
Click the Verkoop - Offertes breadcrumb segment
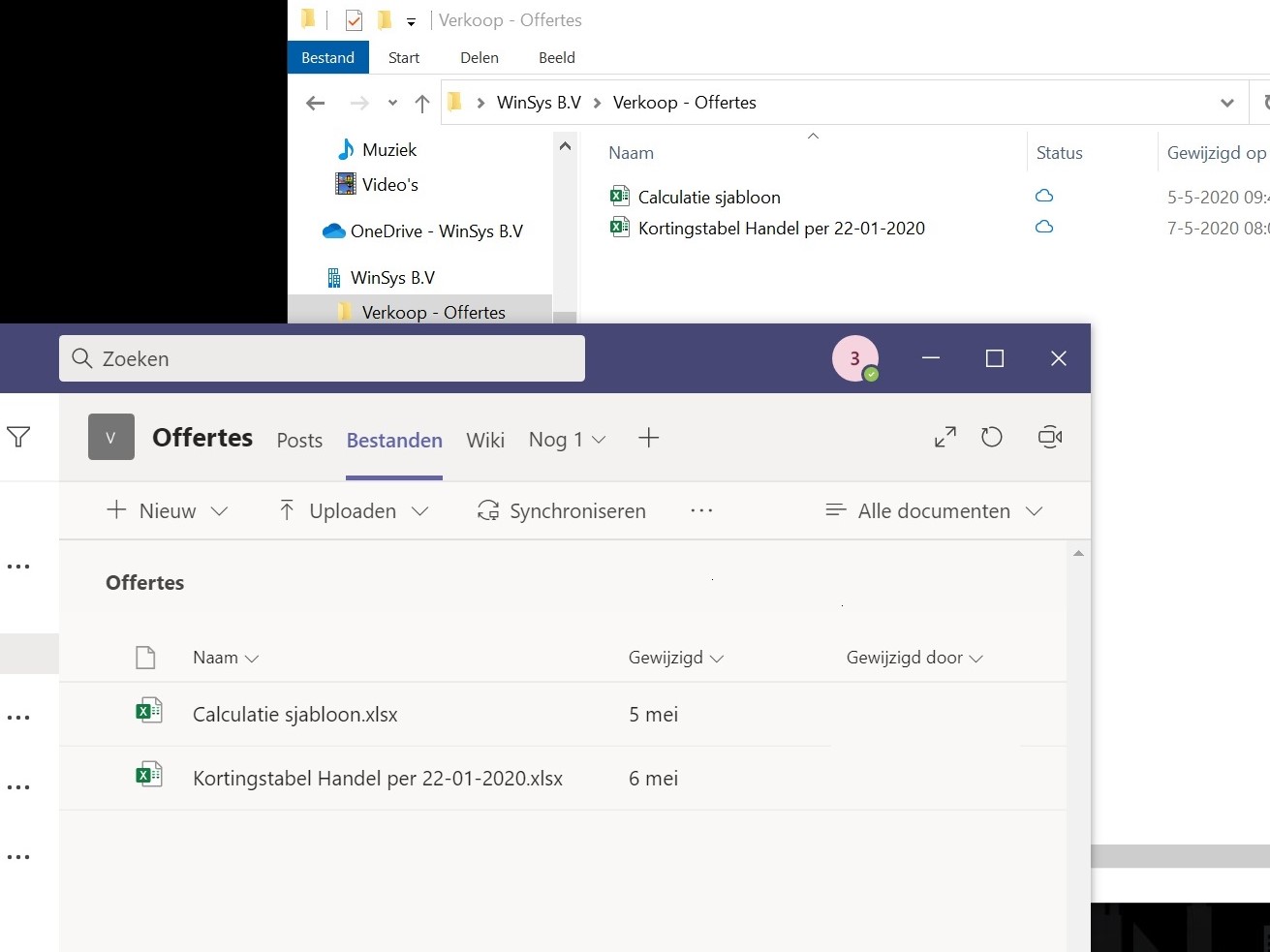click(x=685, y=103)
